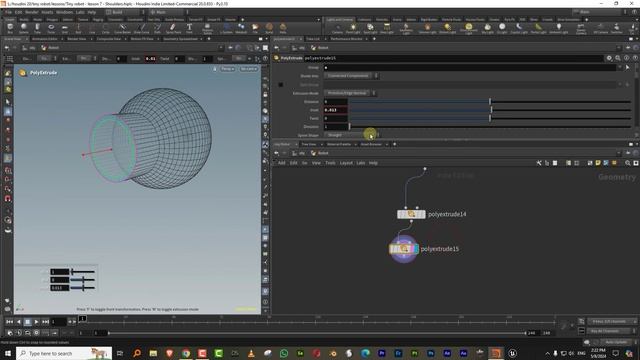Switch to the Material Palette tab

point(339,144)
